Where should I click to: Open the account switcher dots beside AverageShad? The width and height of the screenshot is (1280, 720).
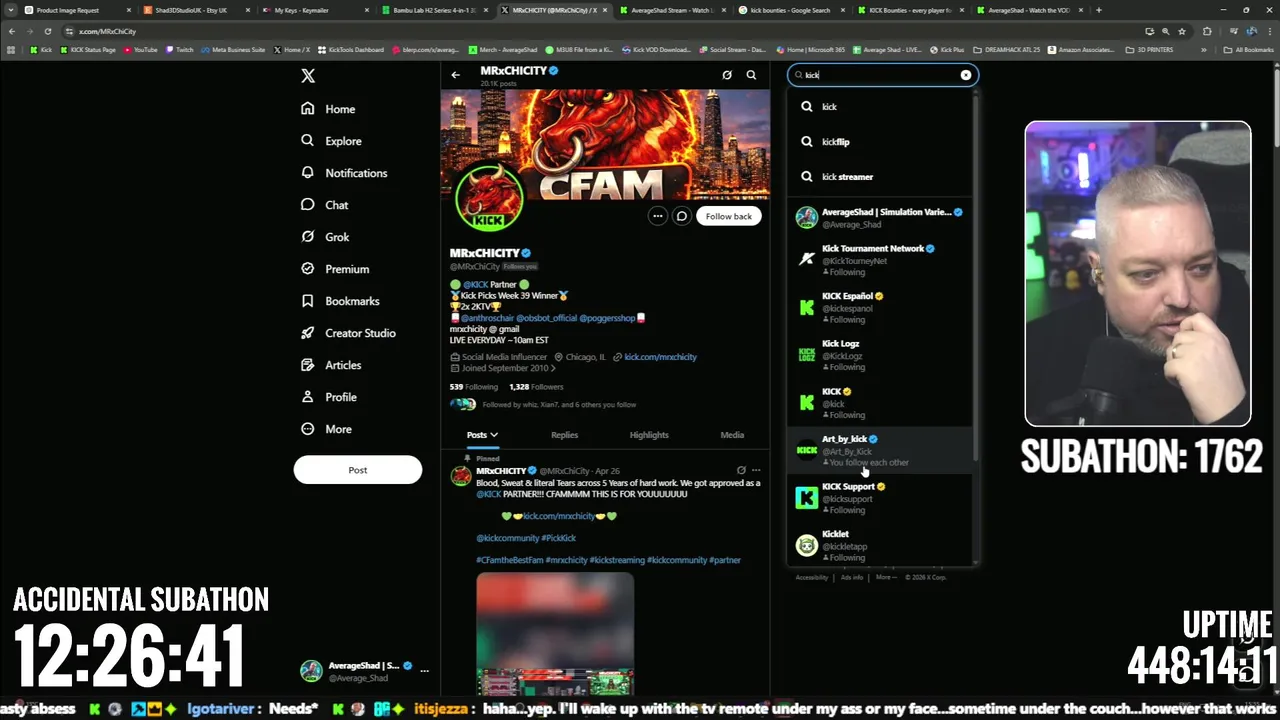(424, 671)
